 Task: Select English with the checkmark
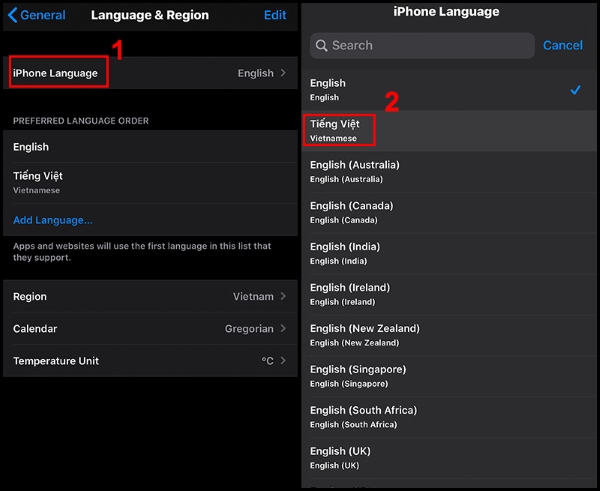449,90
